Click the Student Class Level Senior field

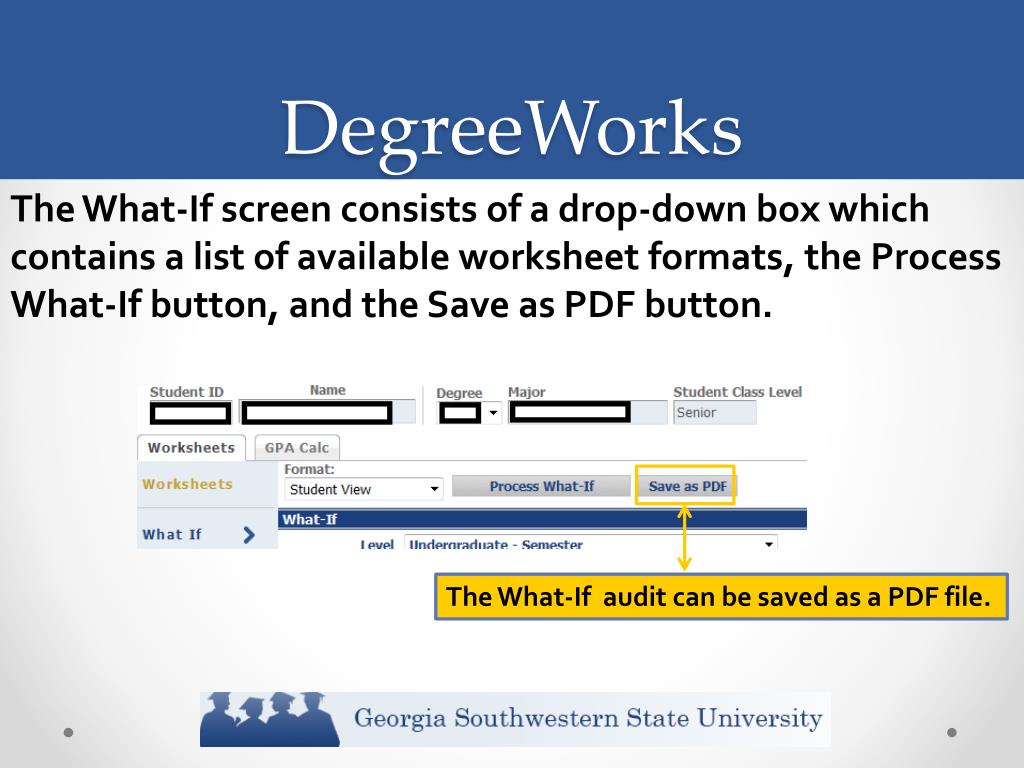tap(714, 413)
